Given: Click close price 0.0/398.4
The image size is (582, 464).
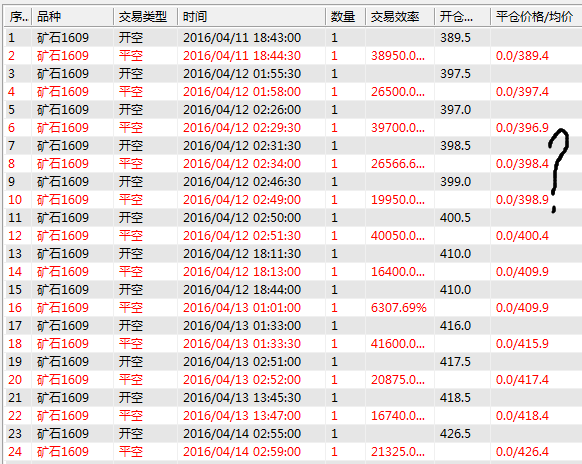Looking at the screenshot, I should pos(522,164).
